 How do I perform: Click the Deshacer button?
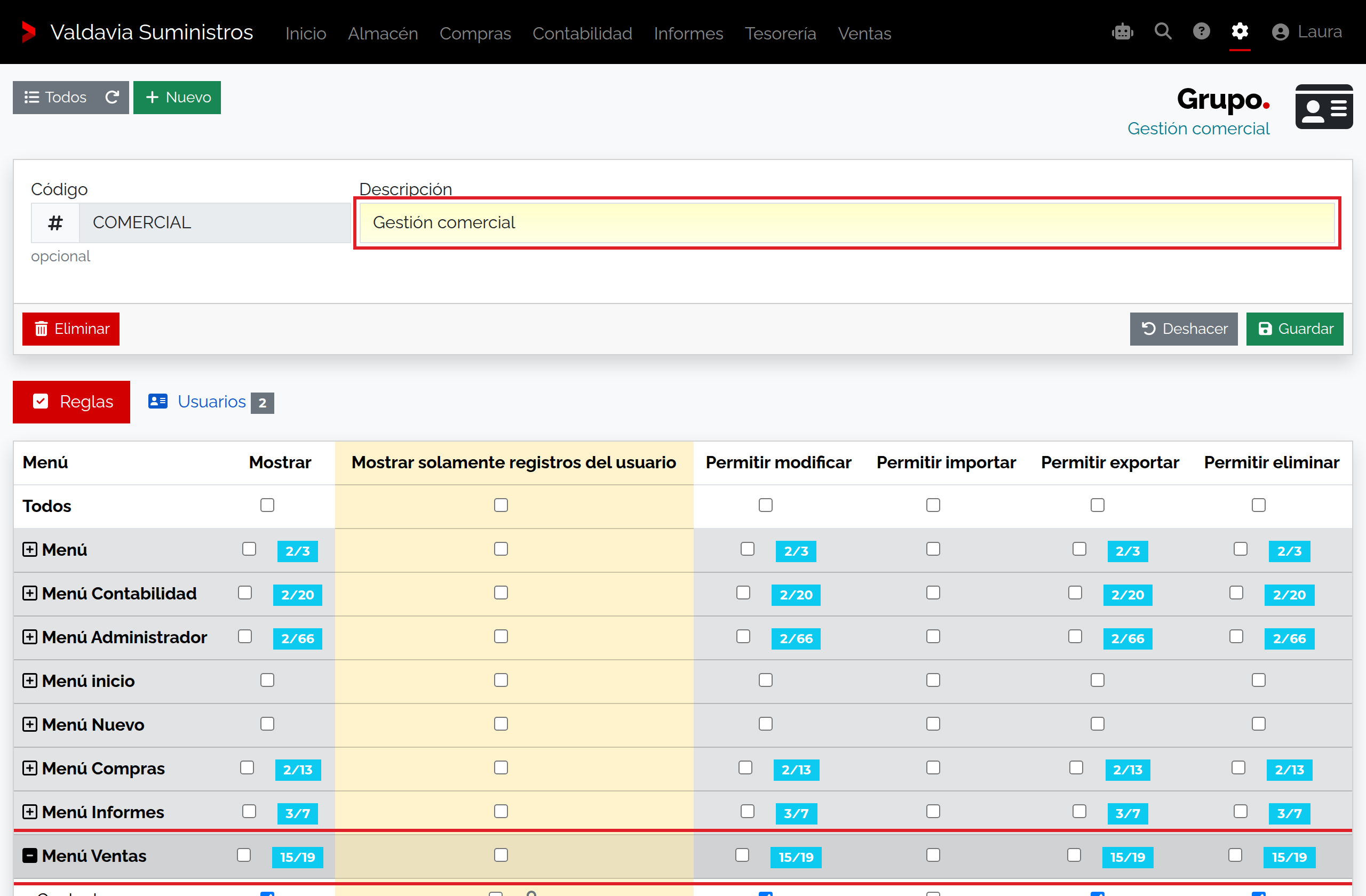(x=1183, y=329)
